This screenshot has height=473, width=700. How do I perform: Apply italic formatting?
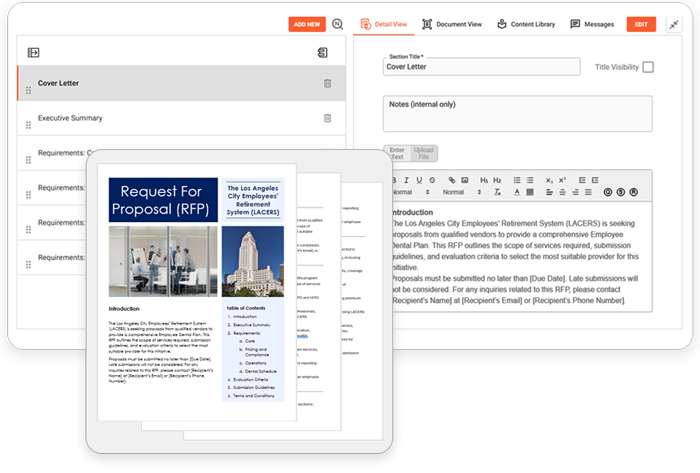pyautogui.click(x=406, y=180)
